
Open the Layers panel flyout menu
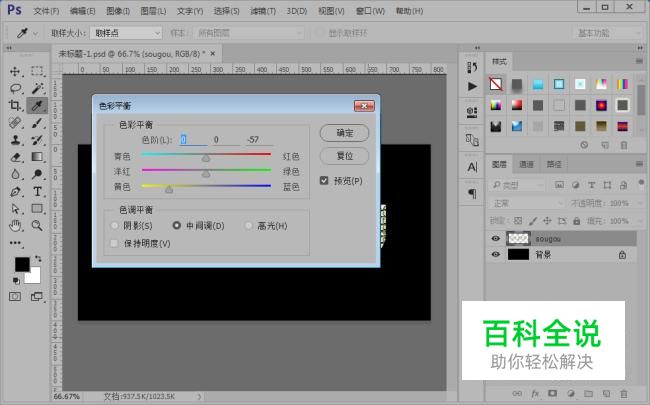639,165
